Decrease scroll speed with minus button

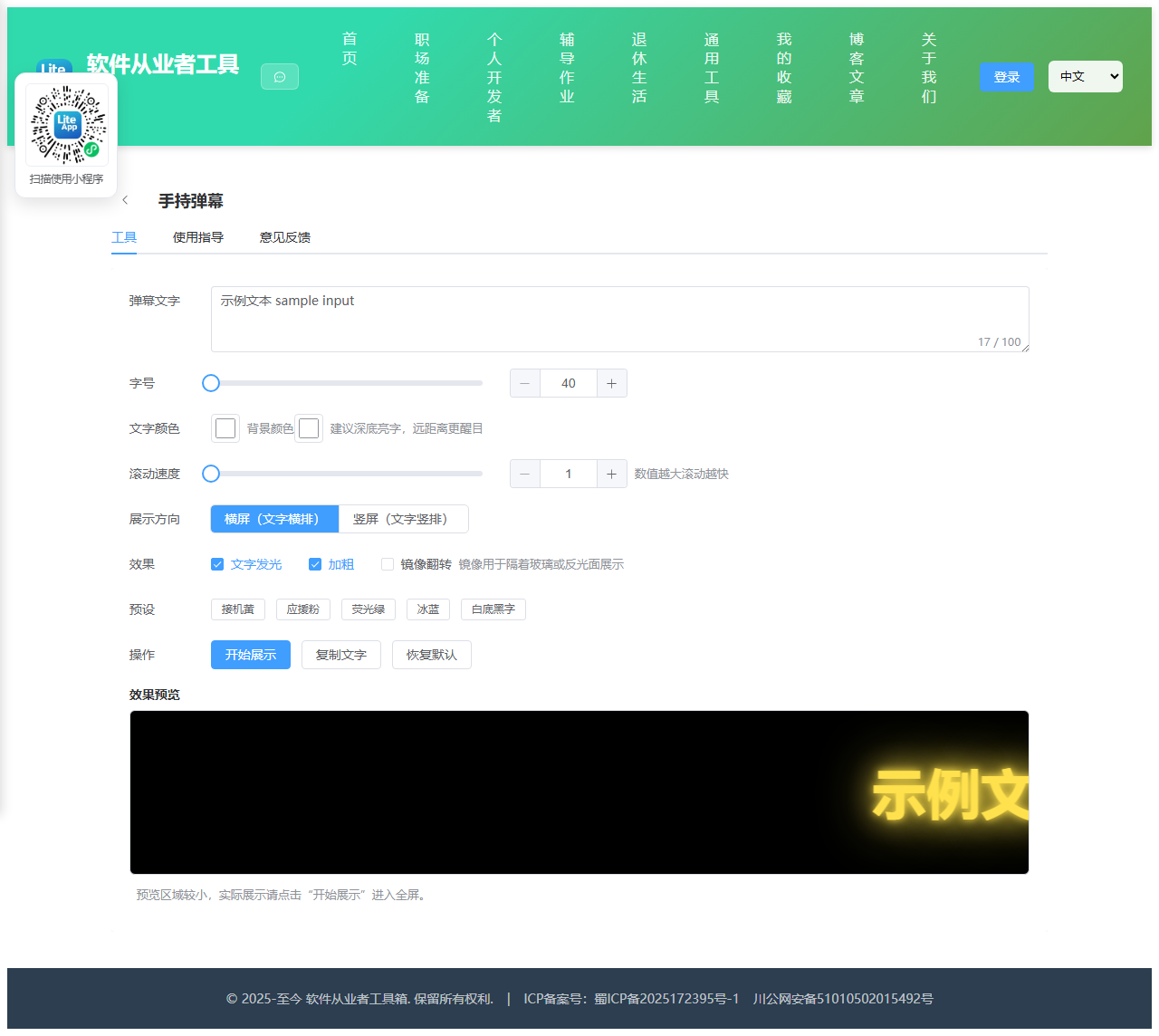tap(525, 474)
